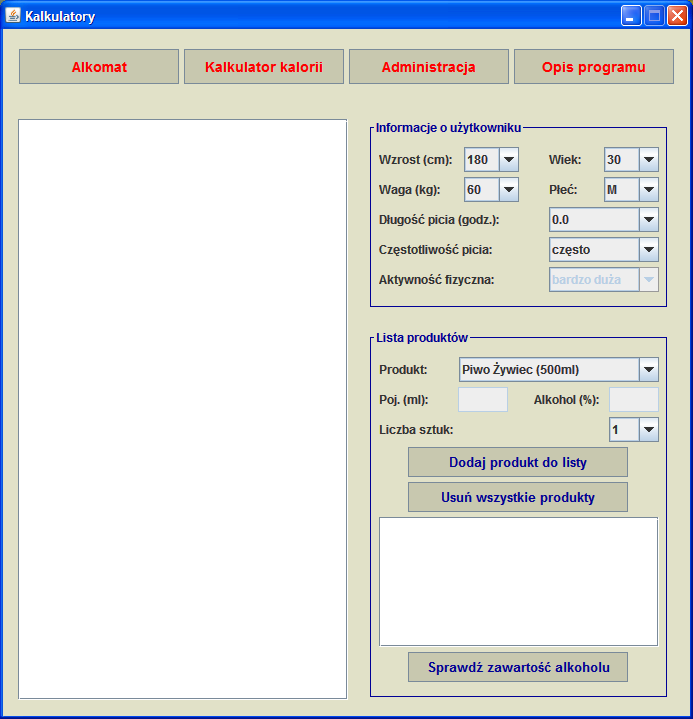Image resolution: width=693 pixels, height=719 pixels.
Task: Click the 'Częstotliwość picia:' label
Action: [435, 250]
